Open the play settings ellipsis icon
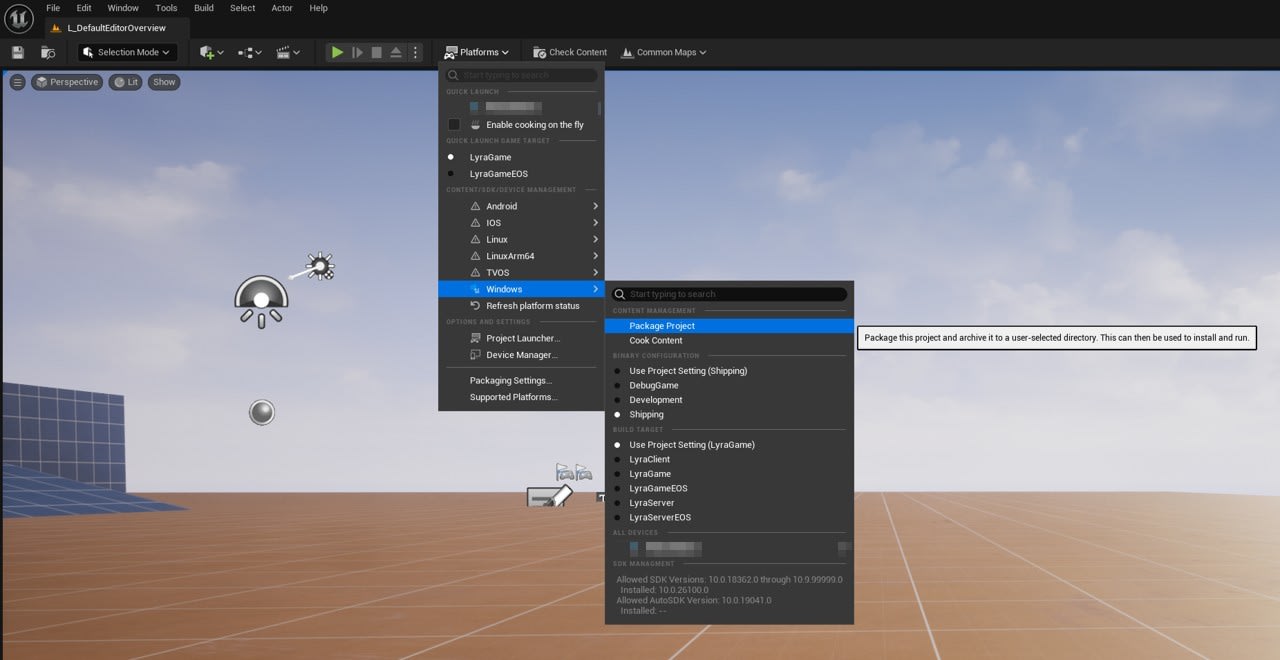 tap(416, 51)
